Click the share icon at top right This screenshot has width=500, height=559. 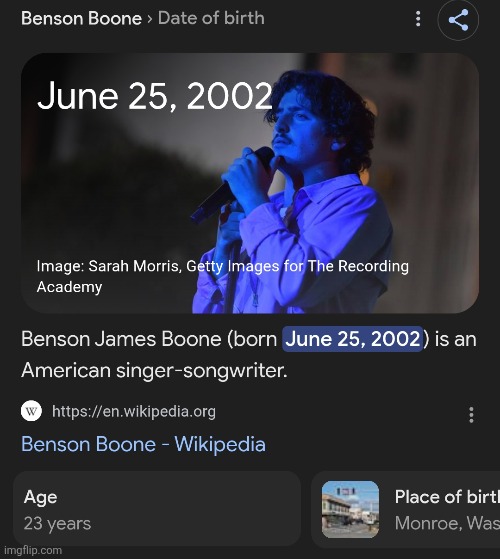(x=458, y=20)
